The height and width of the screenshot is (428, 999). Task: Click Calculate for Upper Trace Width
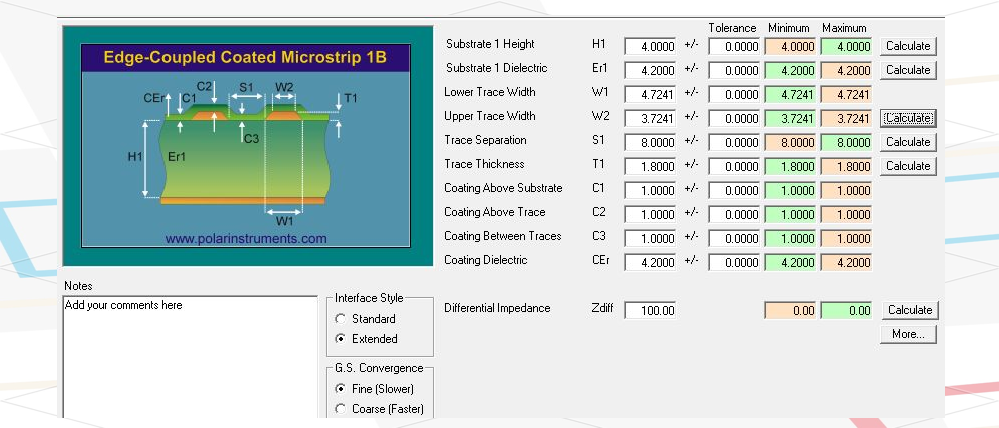pos(908,118)
